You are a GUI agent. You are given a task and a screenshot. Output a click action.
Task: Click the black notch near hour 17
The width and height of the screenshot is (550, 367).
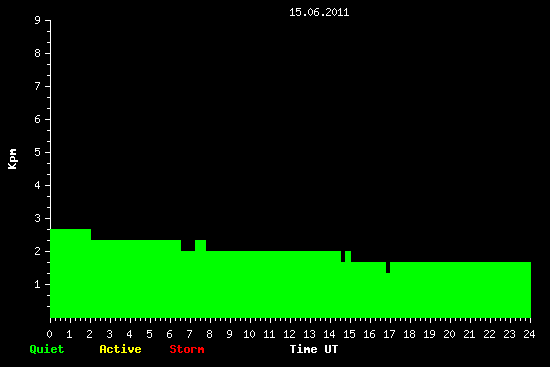388,267
